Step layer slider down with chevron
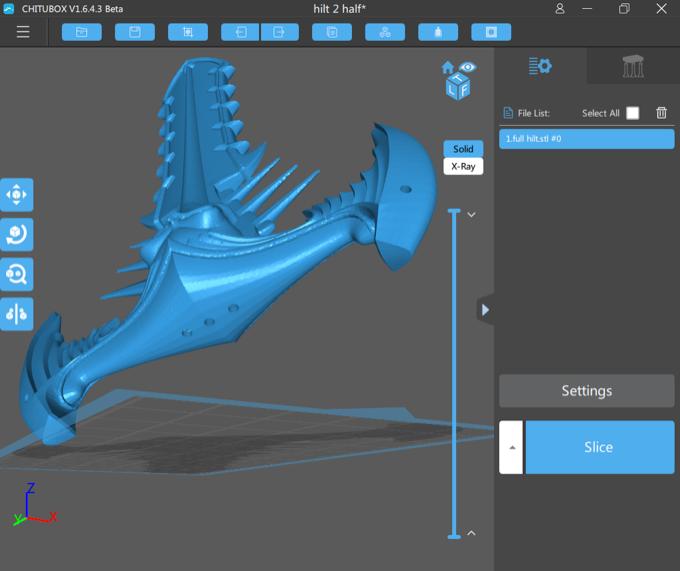Screen dimensions: 680x571 pos(471,215)
